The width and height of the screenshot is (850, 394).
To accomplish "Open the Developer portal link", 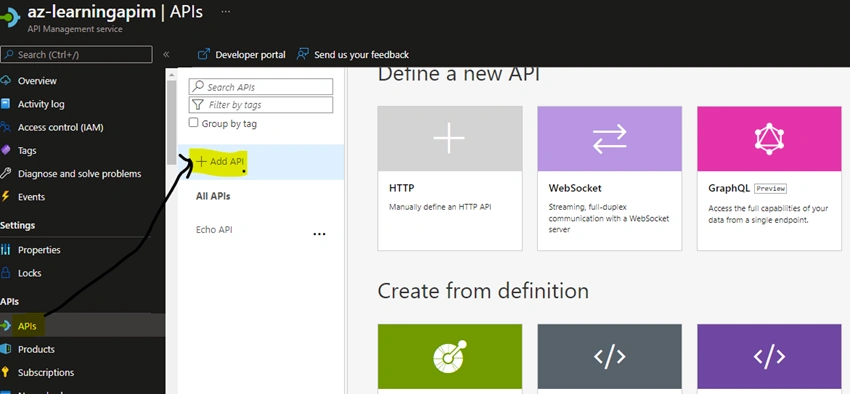I will click(250, 55).
